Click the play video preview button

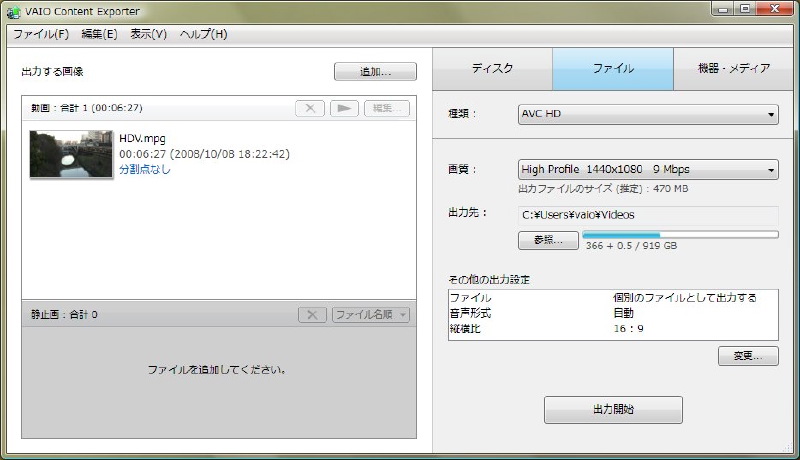coord(344,109)
